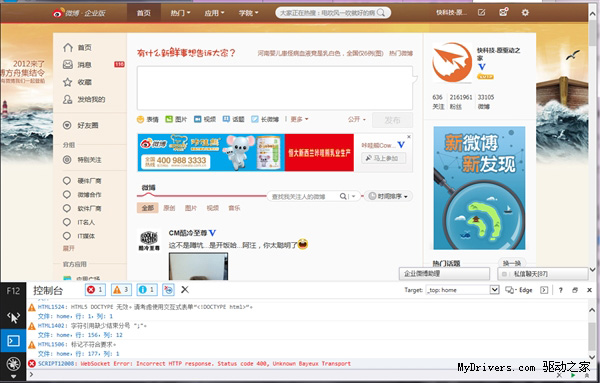
Task: Expand the 热门 menu in top bar
Action: (x=180, y=13)
